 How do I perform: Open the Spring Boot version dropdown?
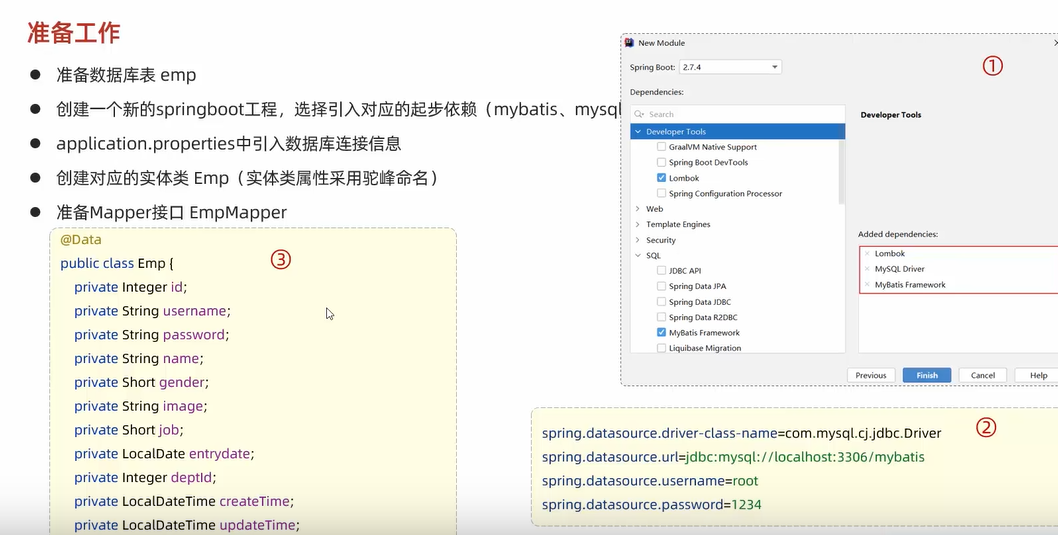[730, 67]
